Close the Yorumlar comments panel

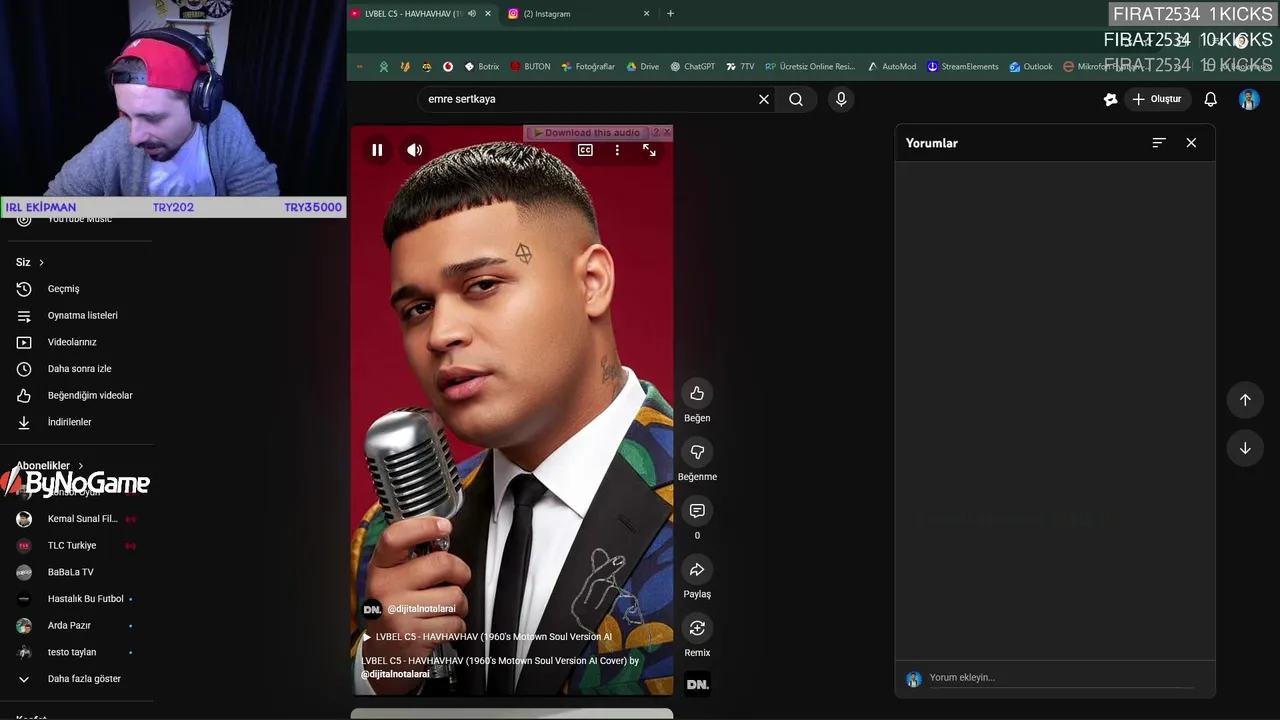coord(1191,143)
